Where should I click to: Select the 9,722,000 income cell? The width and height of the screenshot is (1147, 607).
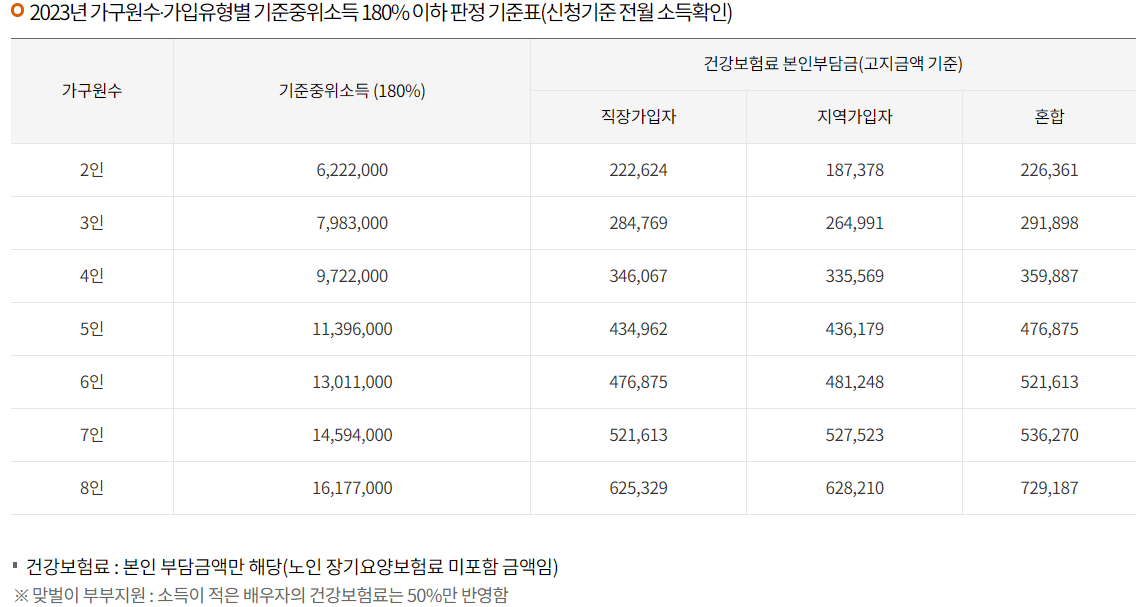point(352,276)
